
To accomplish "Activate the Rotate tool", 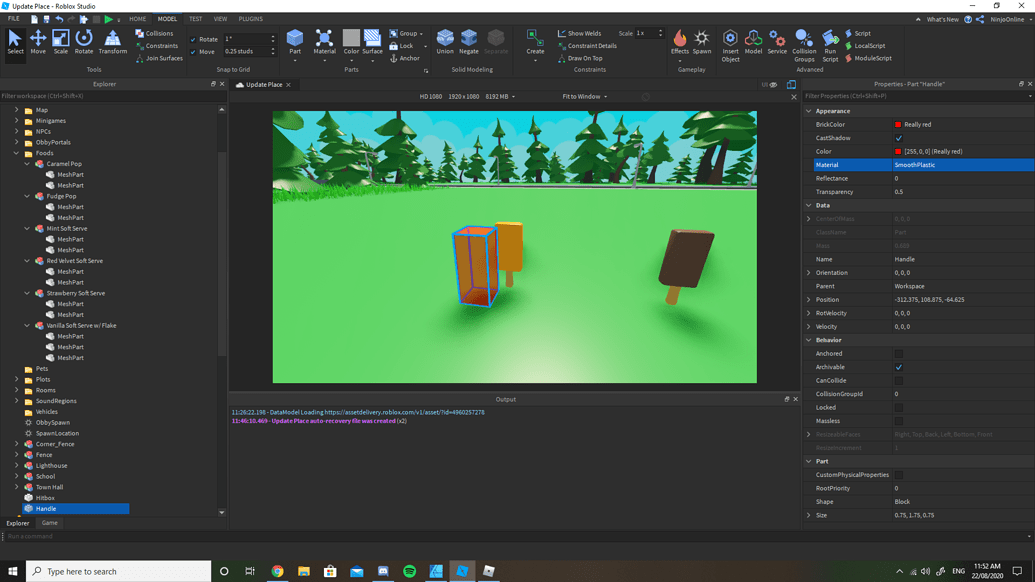I will click(x=84, y=42).
